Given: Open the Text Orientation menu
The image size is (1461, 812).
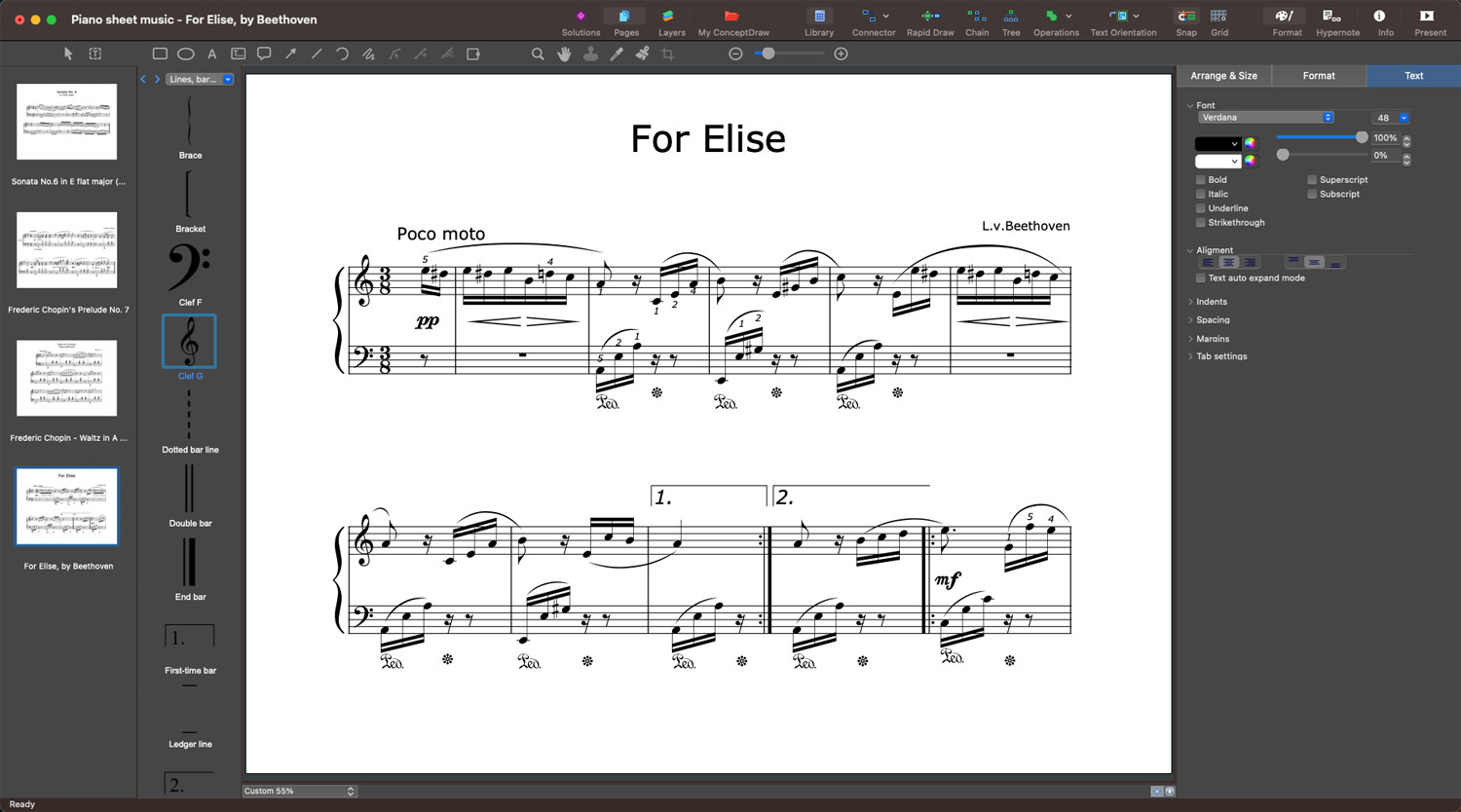Looking at the screenshot, I should [x=1123, y=22].
